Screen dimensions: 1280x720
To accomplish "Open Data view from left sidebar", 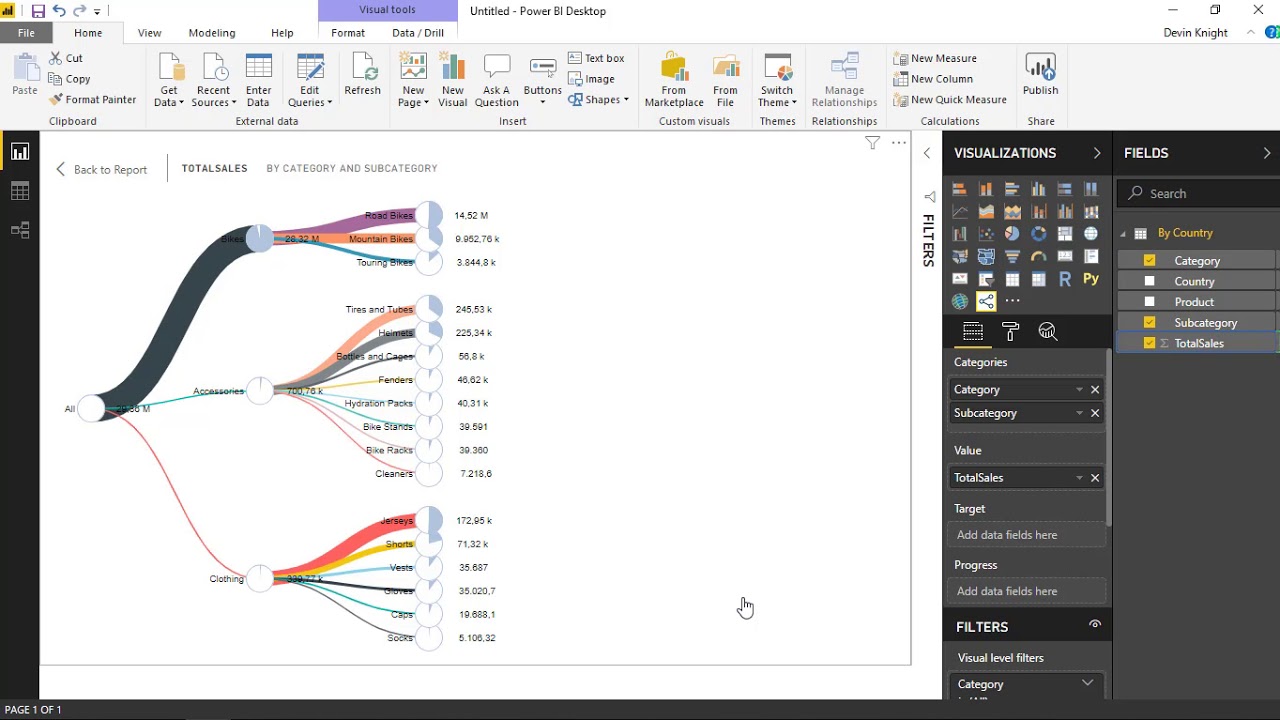I will 20,191.
